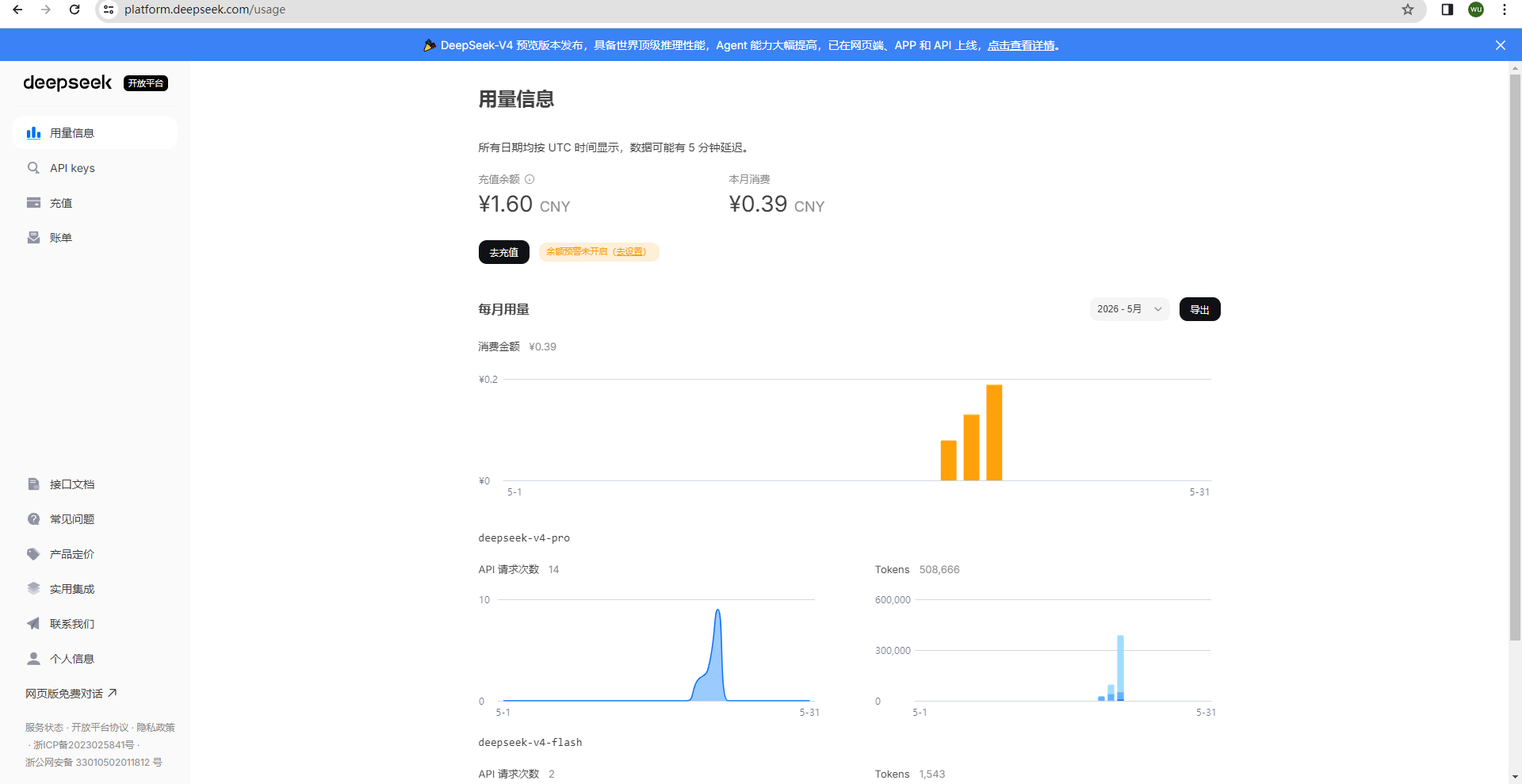Open 网页版免费对话 external link
Image resolution: width=1522 pixels, height=784 pixels.
click(x=71, y=693)
